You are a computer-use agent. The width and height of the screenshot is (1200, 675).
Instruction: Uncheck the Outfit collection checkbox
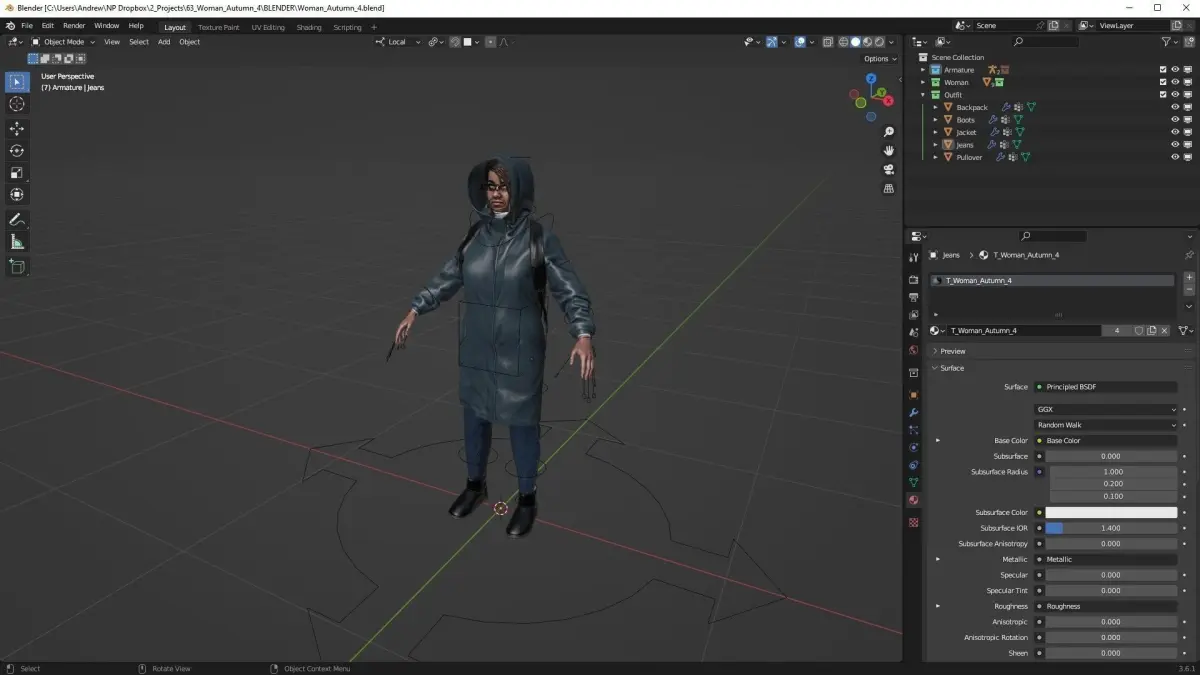pyautogui.click(x=1162, y=95)
